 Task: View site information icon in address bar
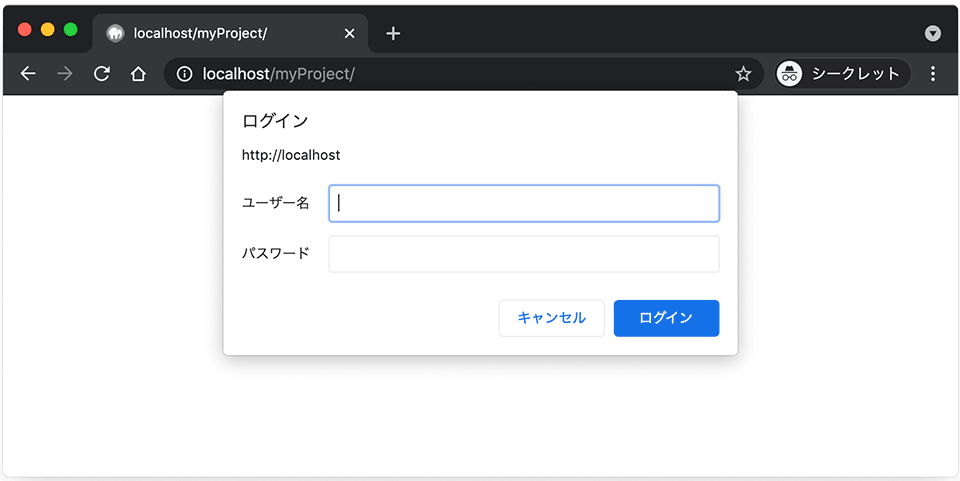point(184,74)
